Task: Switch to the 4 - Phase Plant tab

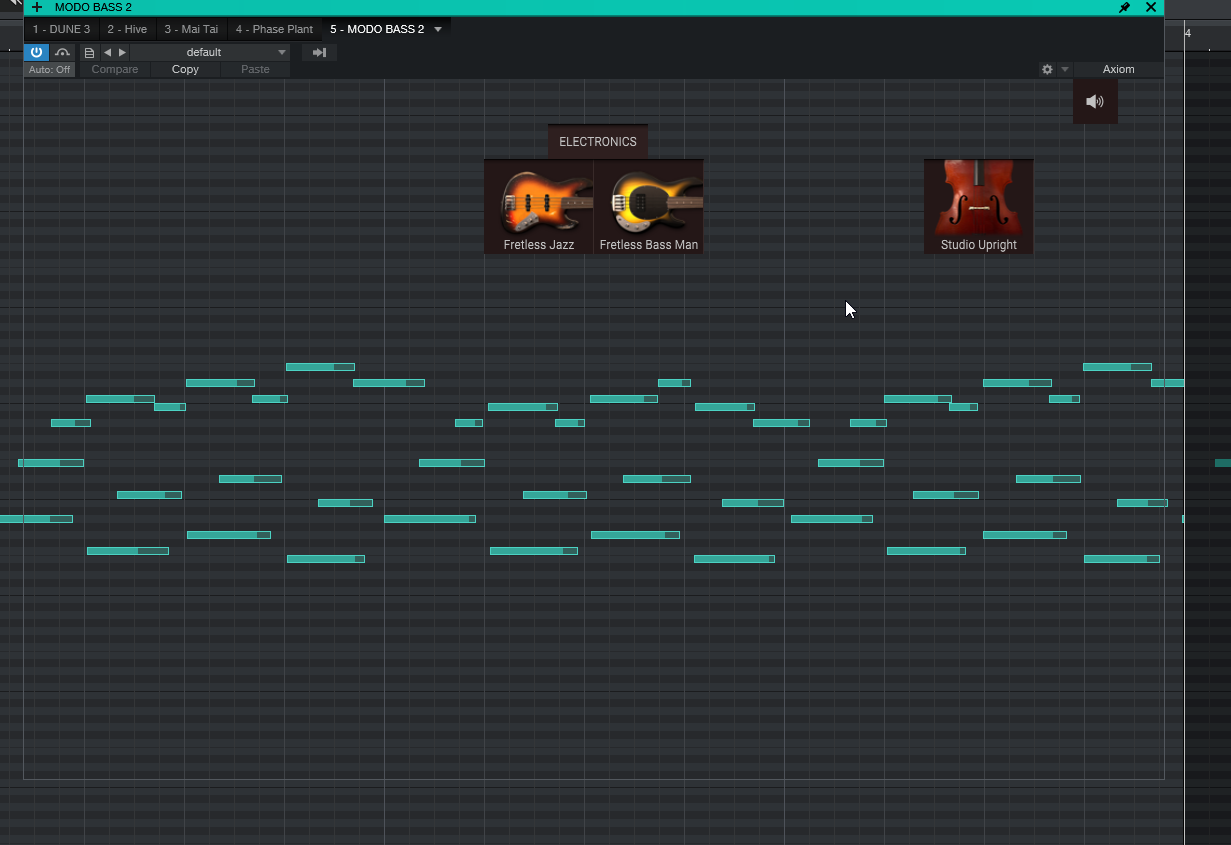Action: [274, 29]
